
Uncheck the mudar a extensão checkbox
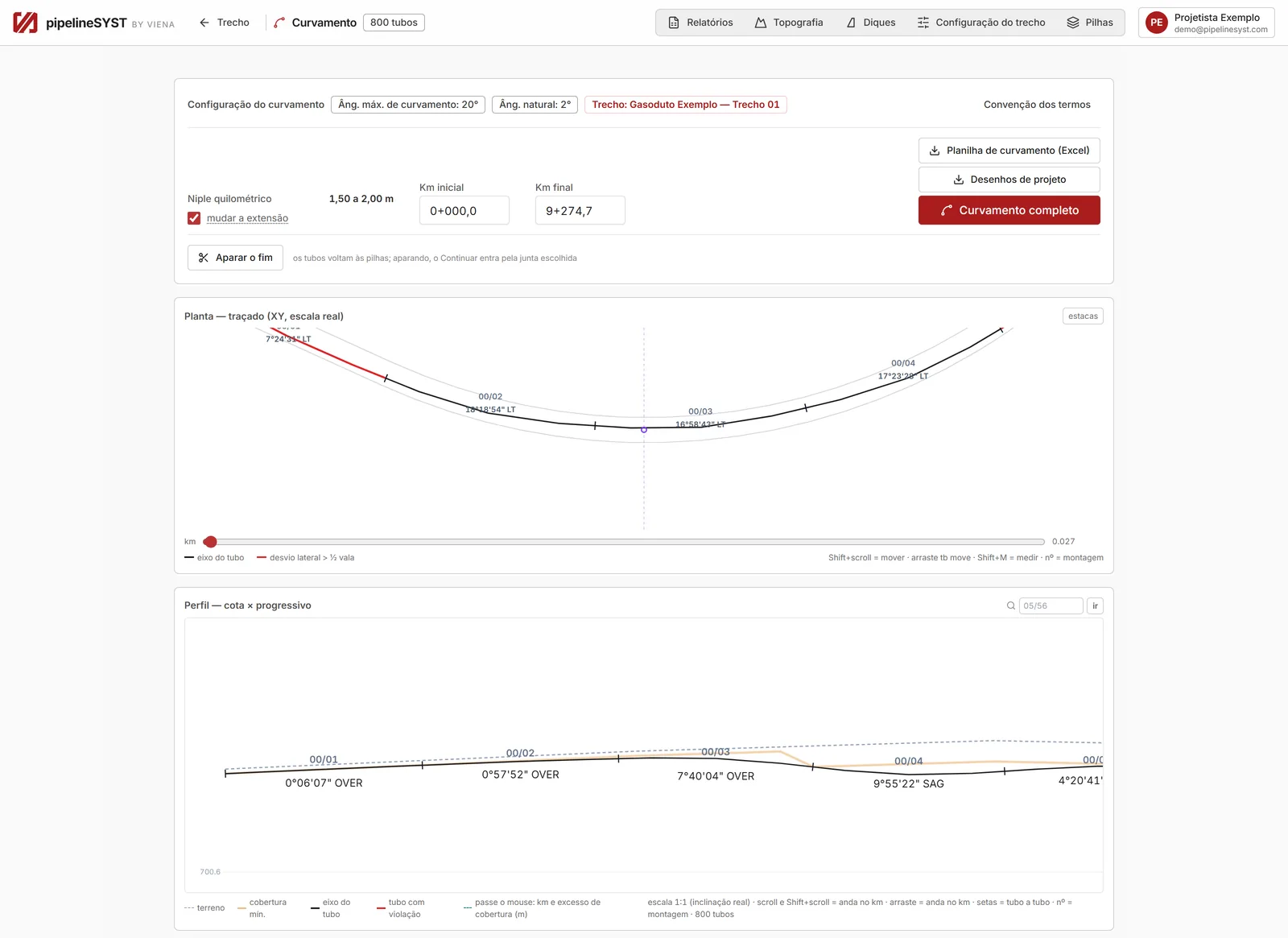194,218
